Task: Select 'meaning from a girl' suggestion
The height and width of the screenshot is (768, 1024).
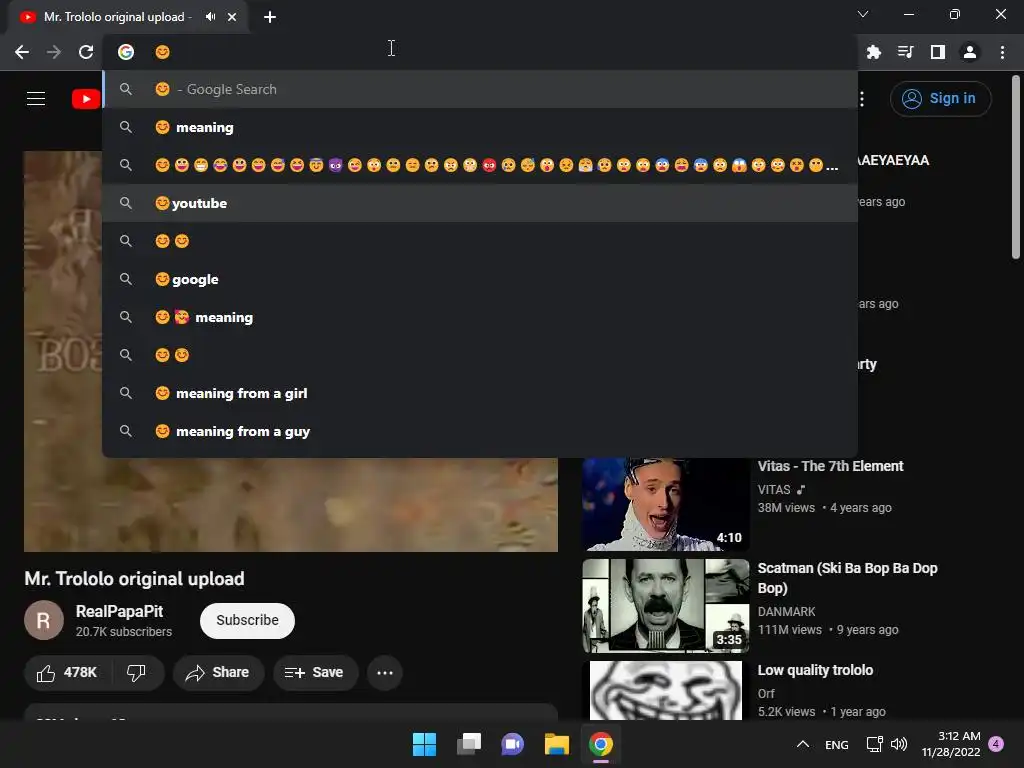Action: coord(480,393)
